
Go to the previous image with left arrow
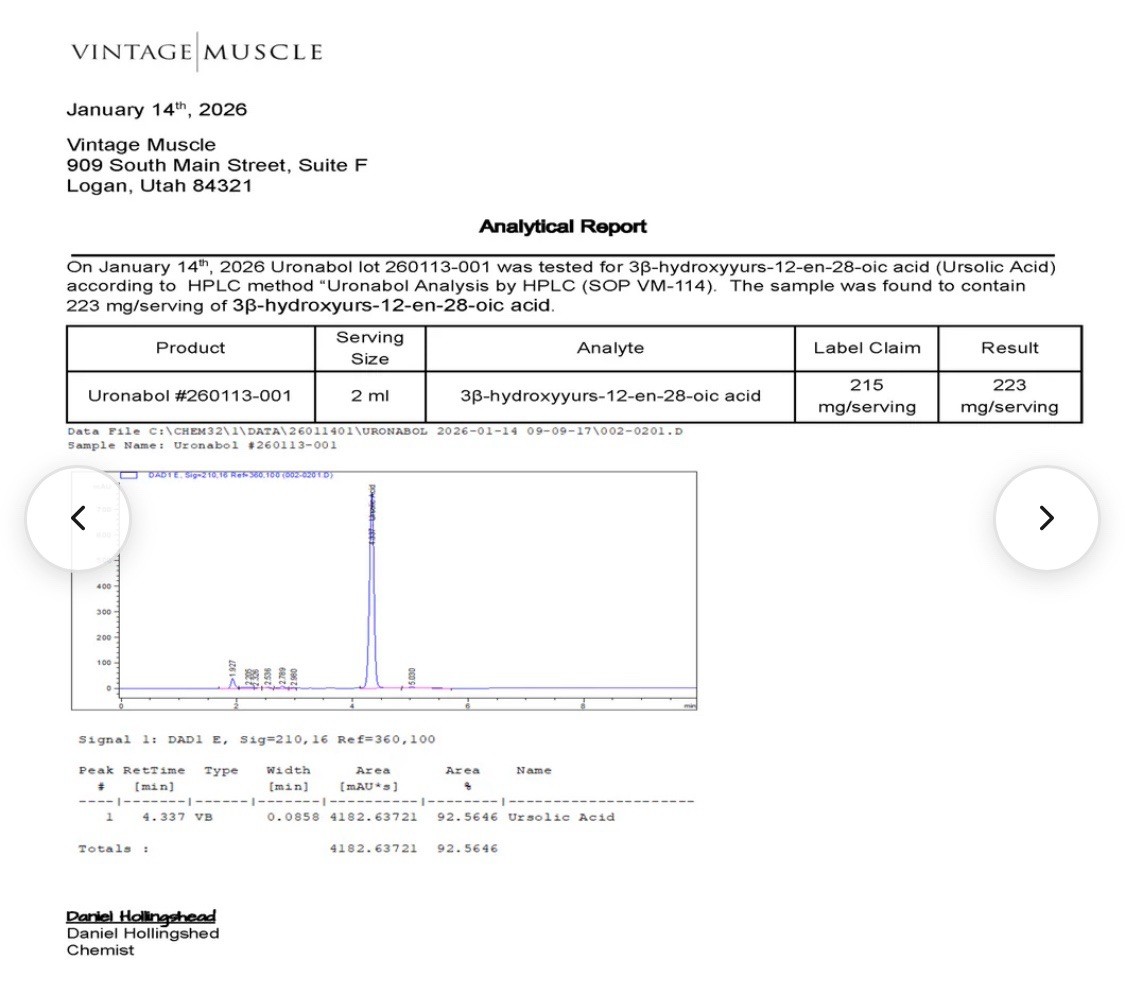tap(78, 518)
